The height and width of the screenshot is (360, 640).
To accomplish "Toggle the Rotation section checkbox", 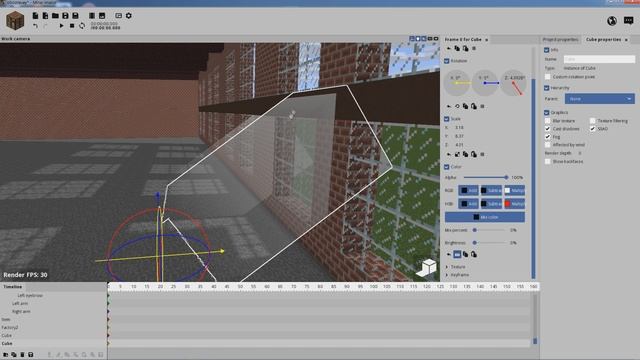I will (447, 61).
